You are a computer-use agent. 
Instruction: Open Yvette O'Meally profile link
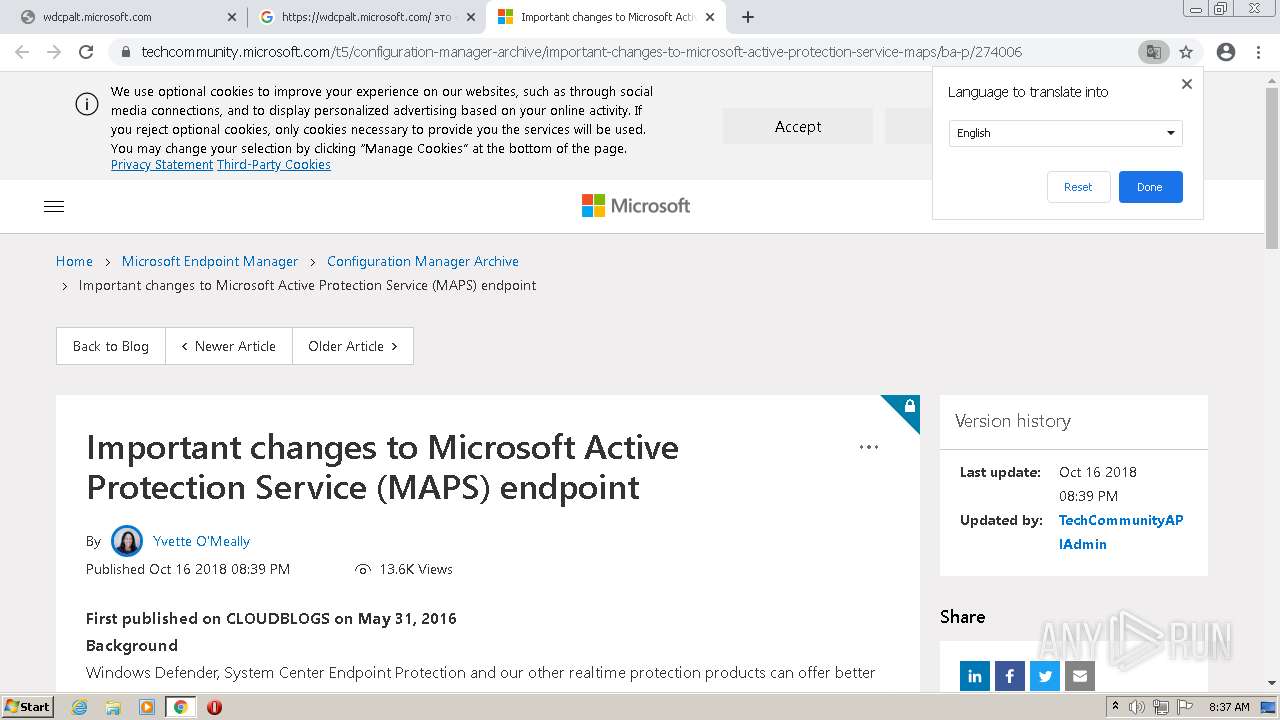[201, 541]
